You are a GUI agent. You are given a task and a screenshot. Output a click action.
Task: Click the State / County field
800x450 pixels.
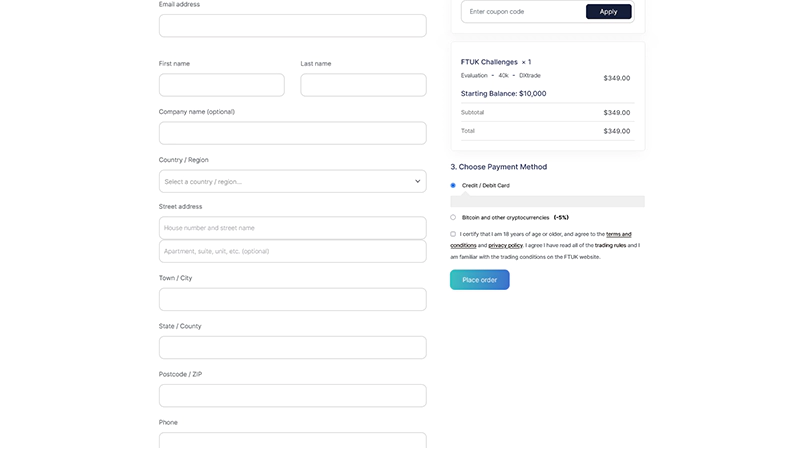coord(292,347)
